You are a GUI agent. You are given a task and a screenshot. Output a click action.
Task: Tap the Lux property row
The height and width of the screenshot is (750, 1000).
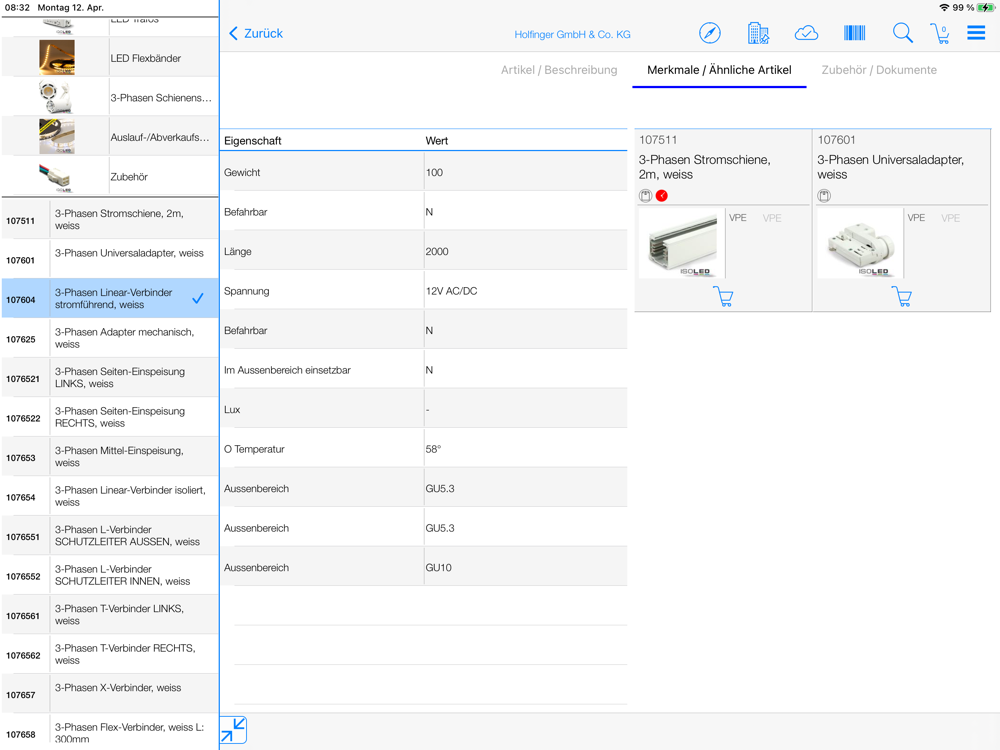[423, 409]
